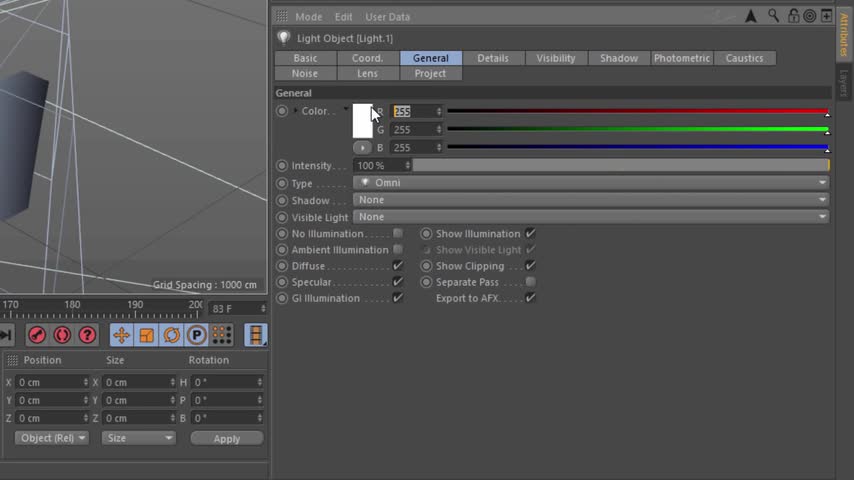Click the Rotation H input field
The width and height of the screenshot is (854, 480).
pyautogui.click(x=227, y=382)
